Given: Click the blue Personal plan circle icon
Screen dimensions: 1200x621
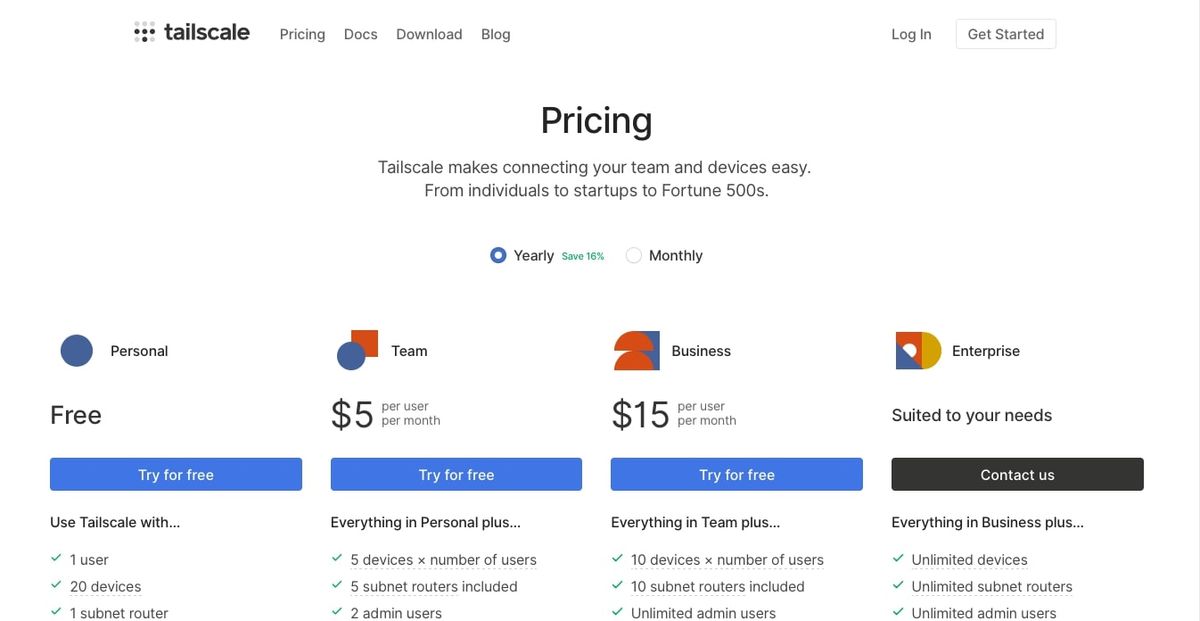Looking at the screenshot, I should pyautogui.click(x=76, y=350).
